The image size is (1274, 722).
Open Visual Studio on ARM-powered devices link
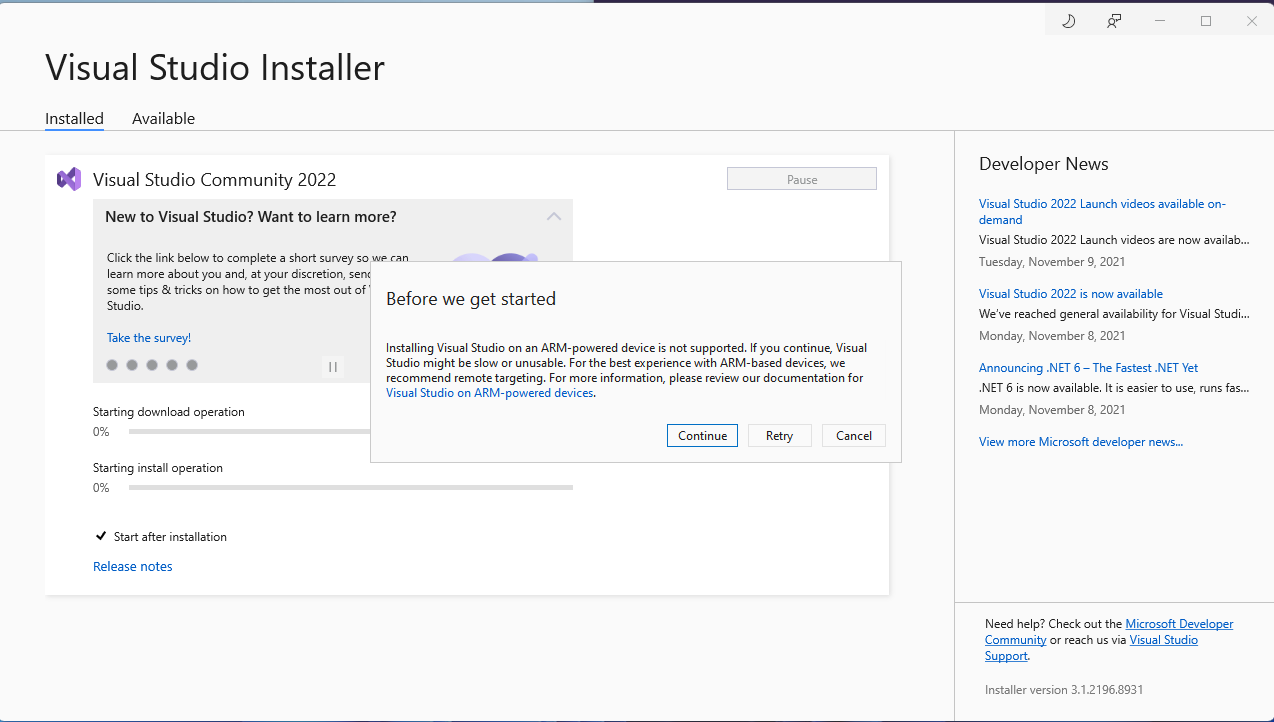point(490,393)
